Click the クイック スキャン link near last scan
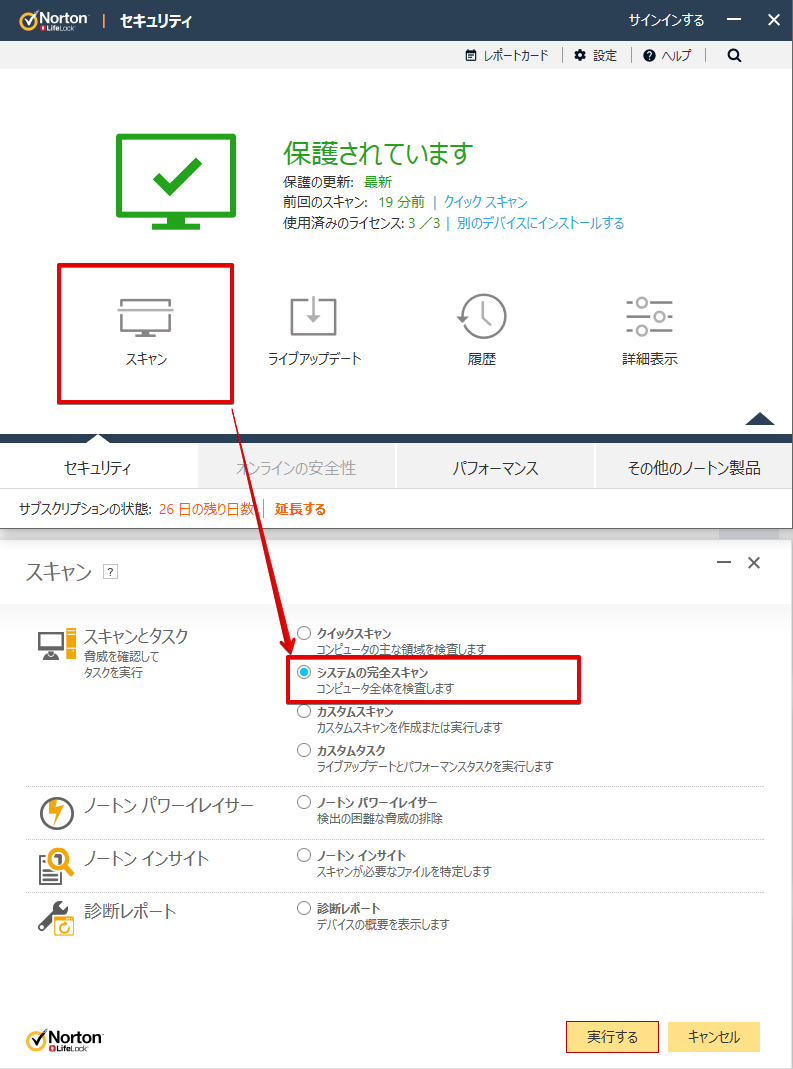This screenshot has width=793, height=1069. (x=485, y=202)
